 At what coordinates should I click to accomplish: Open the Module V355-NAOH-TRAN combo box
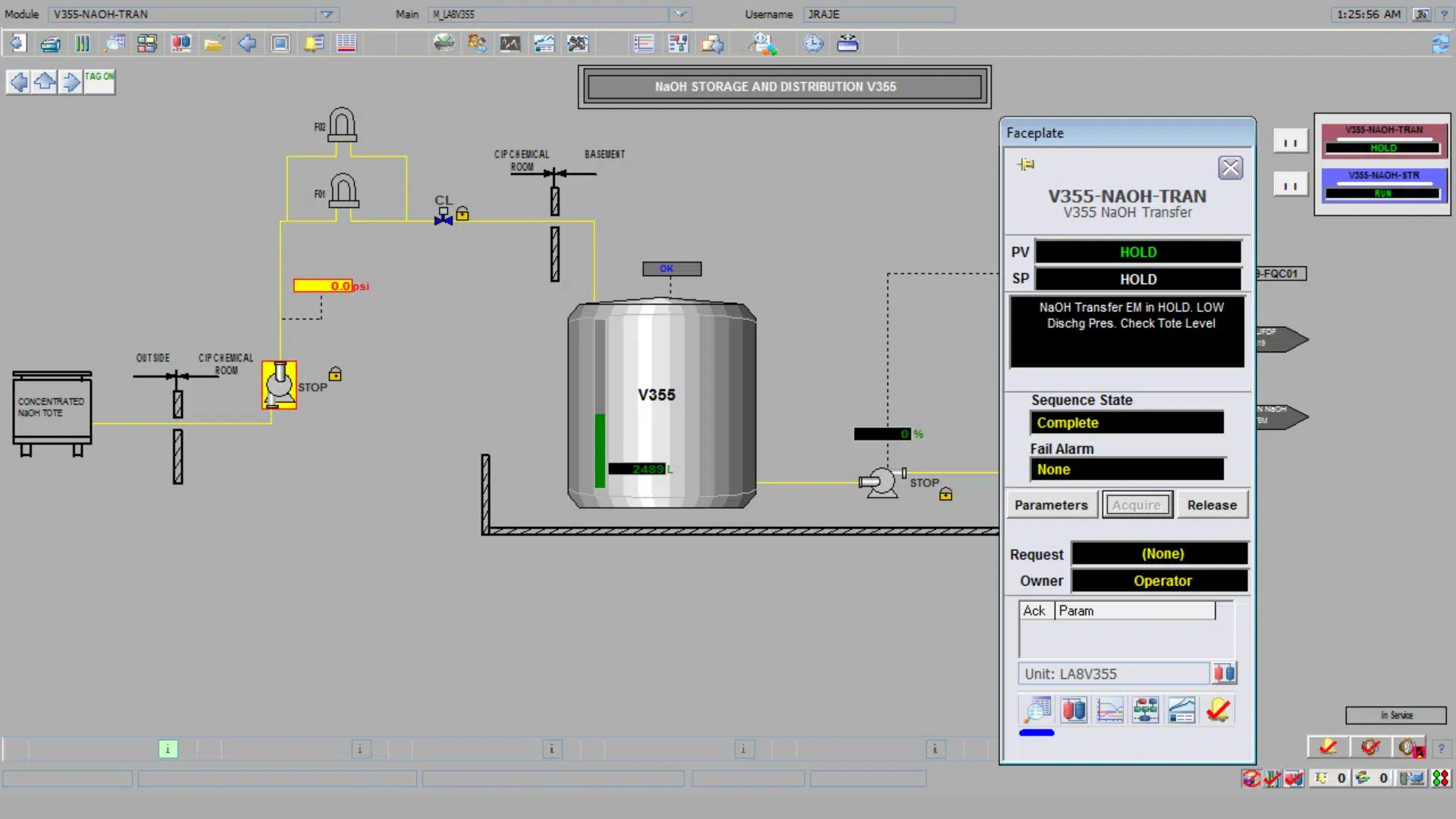pos(193,14)
